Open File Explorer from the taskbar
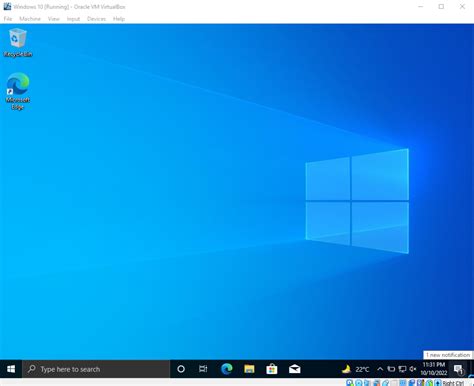 [249, 369]
